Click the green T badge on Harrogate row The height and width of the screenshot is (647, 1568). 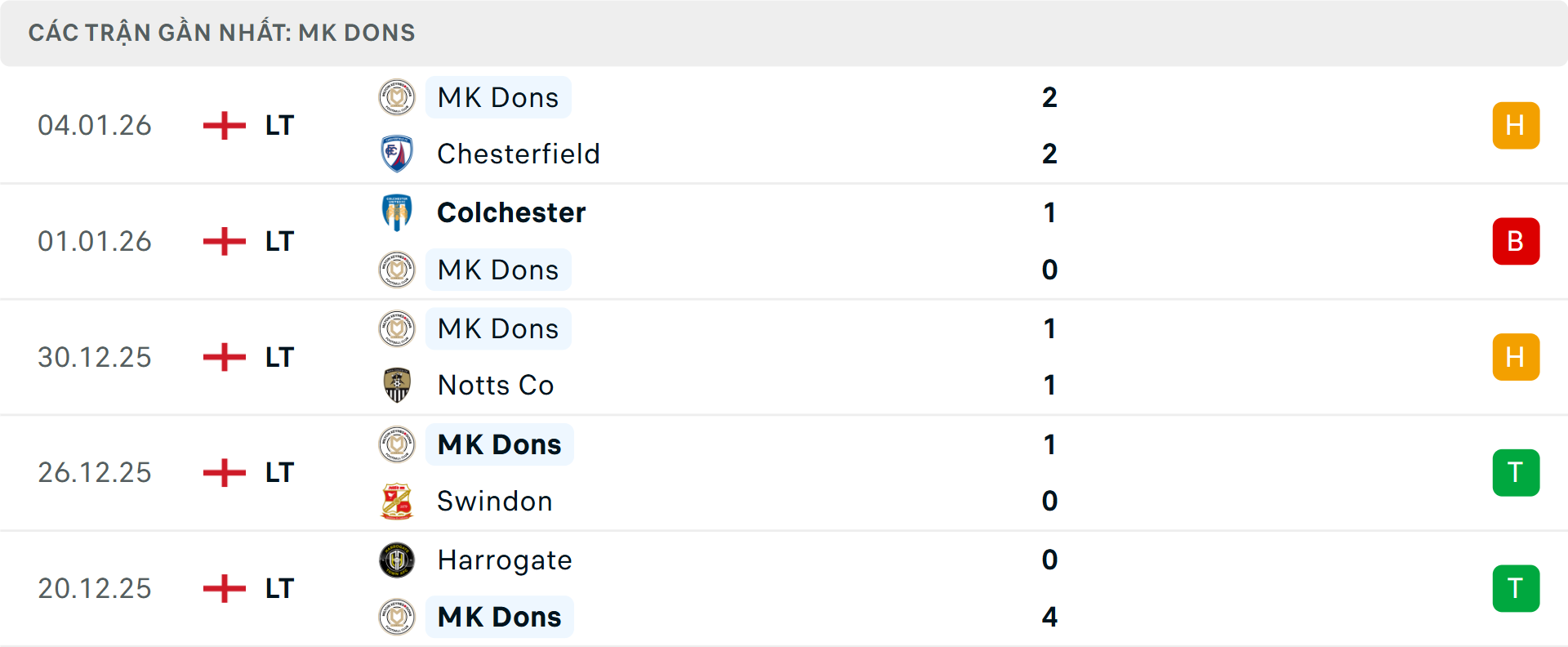coord(1516,587)
